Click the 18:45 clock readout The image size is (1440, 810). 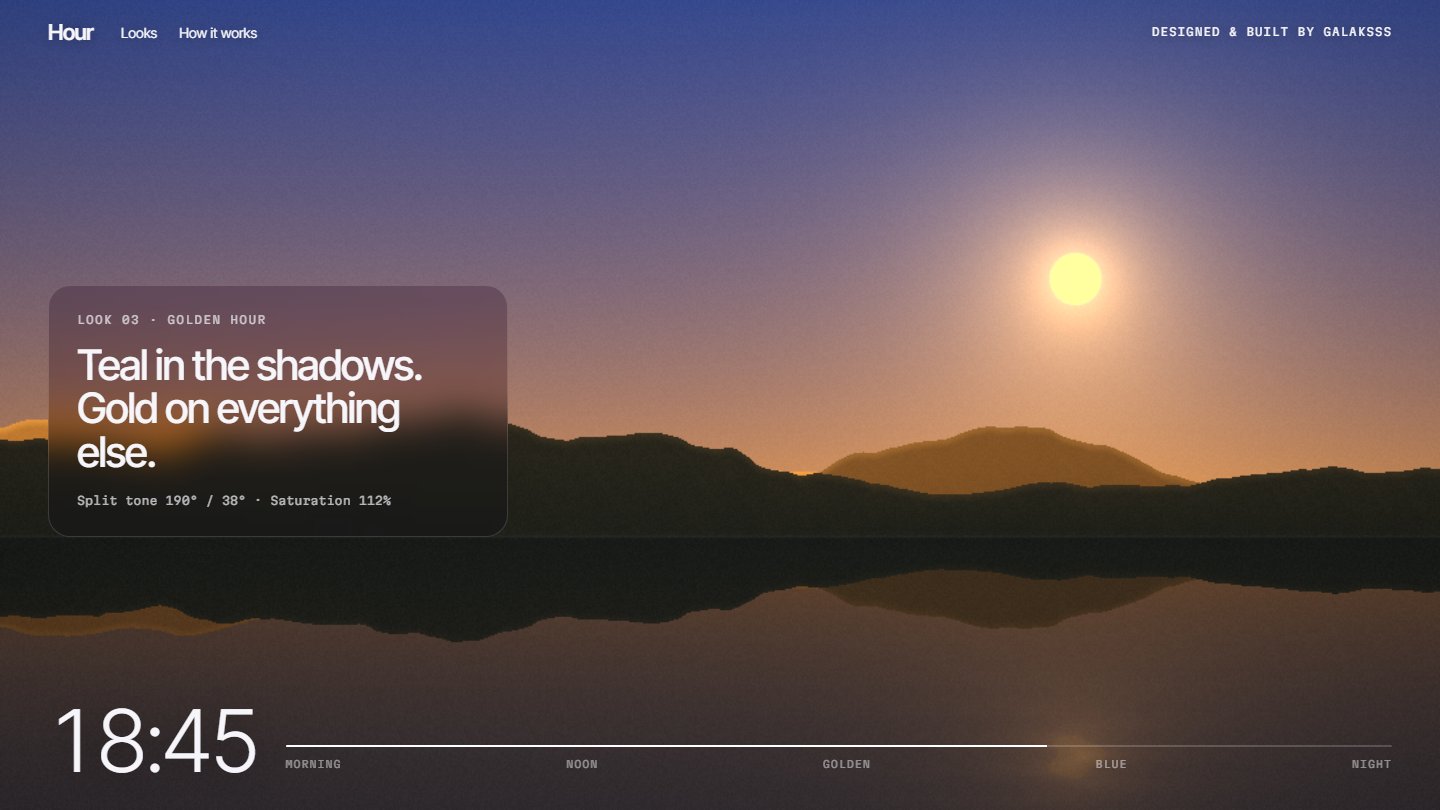(x=155, y=742)
